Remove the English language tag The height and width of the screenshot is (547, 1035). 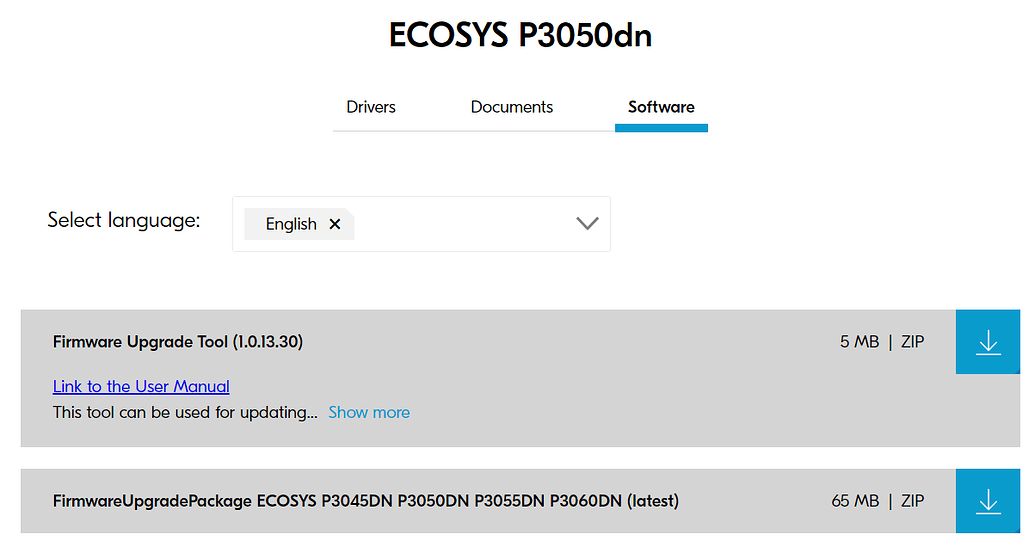(335, 224)
